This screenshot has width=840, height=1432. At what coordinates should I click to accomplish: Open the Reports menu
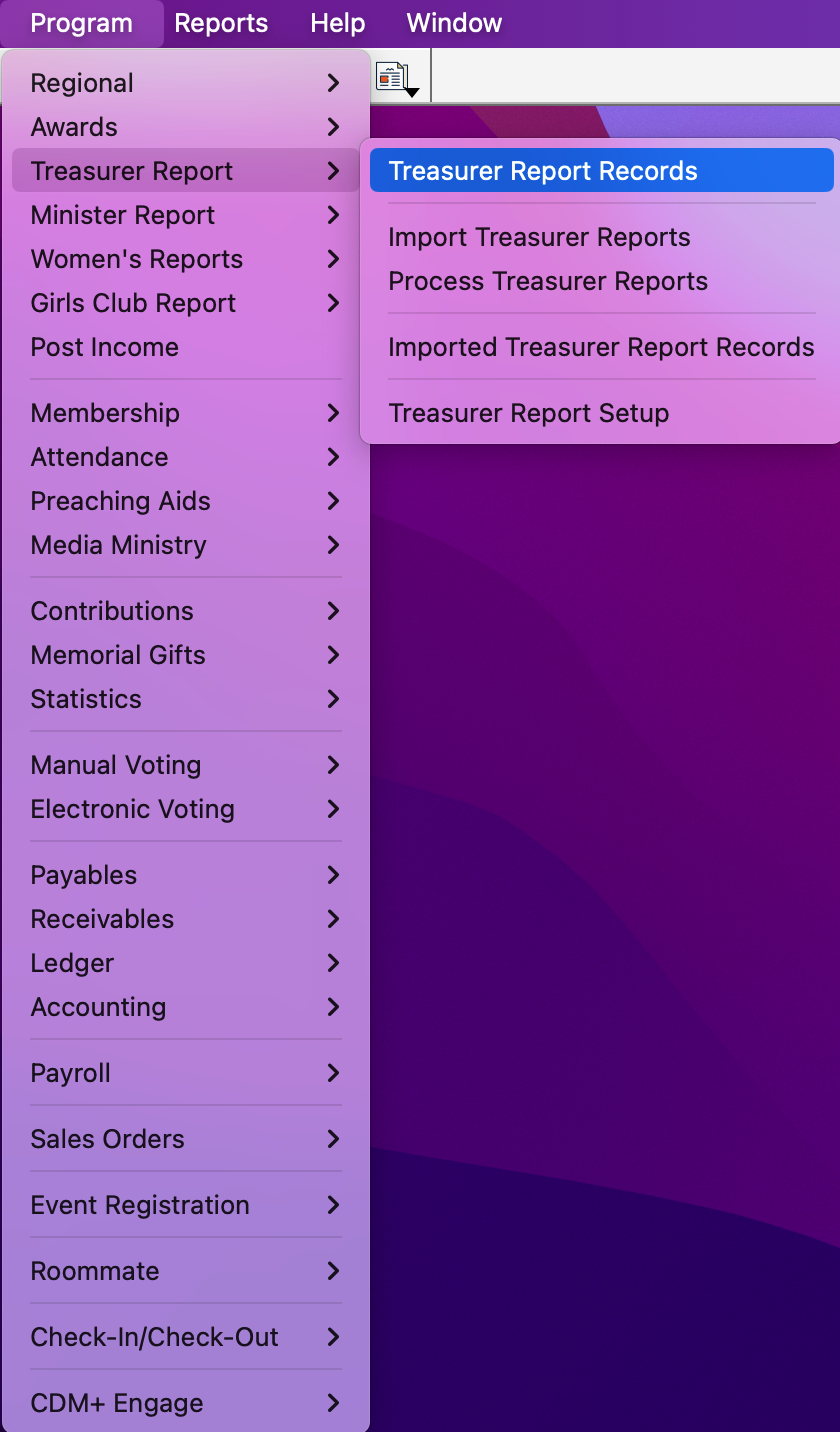click(x=221, y=23)
